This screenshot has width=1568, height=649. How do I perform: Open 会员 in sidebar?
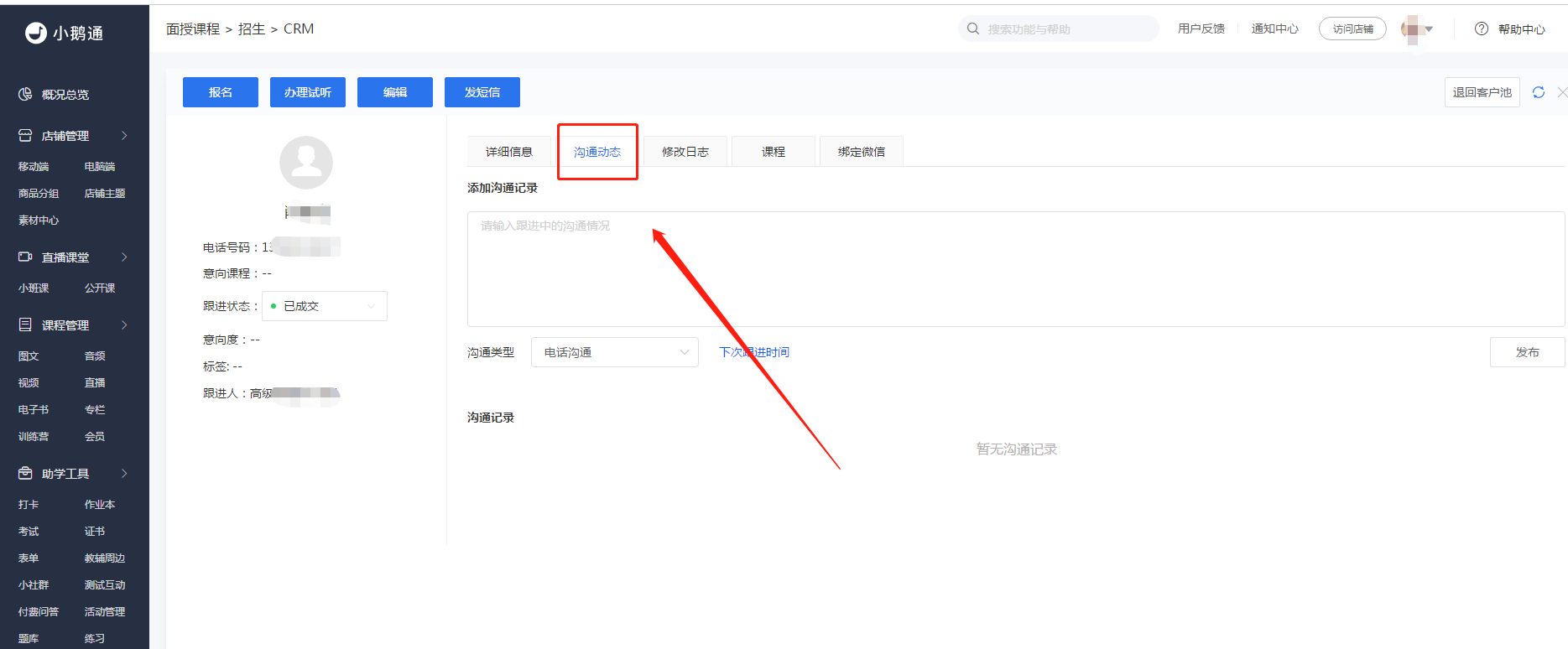(x=95, y=437)
